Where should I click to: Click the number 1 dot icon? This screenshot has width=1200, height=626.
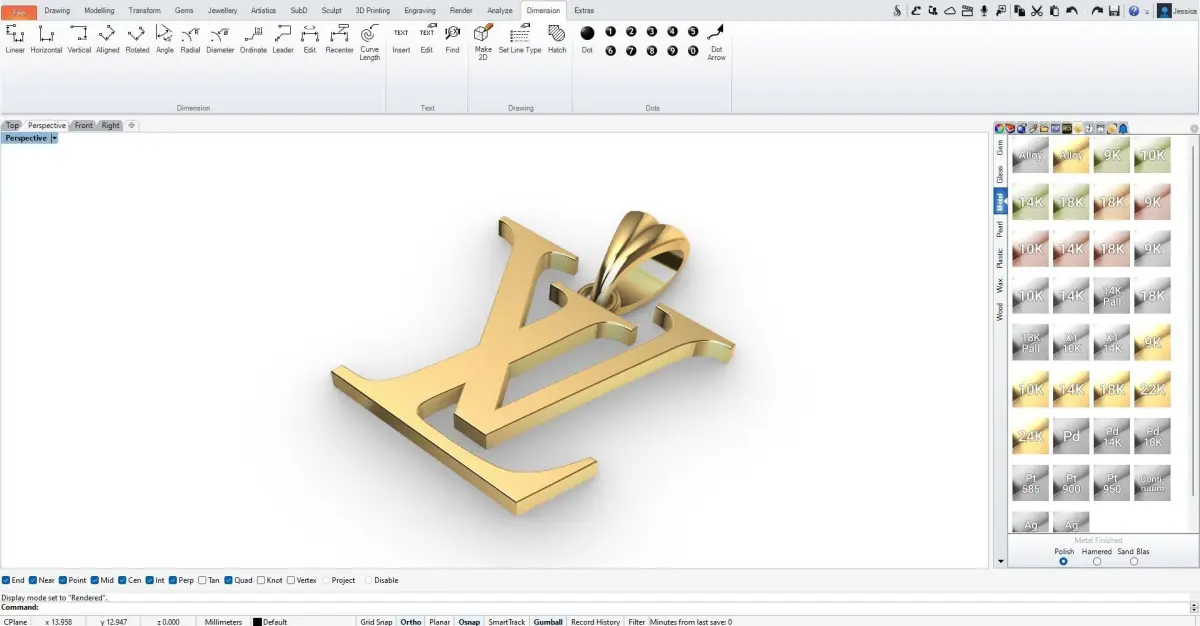pos(610,32)
